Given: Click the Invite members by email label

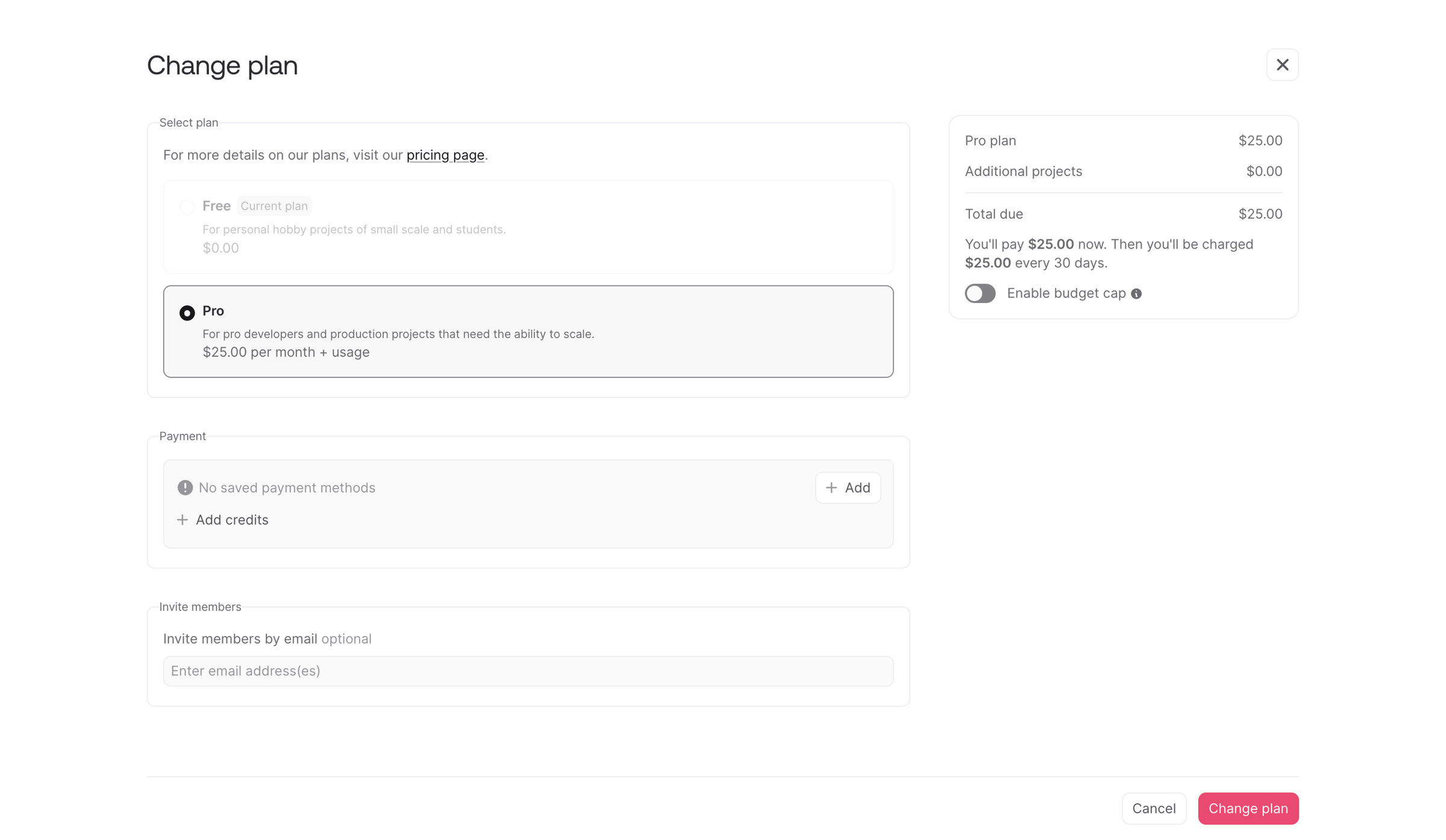Looking at the screenshot, I should click(240, 638).
